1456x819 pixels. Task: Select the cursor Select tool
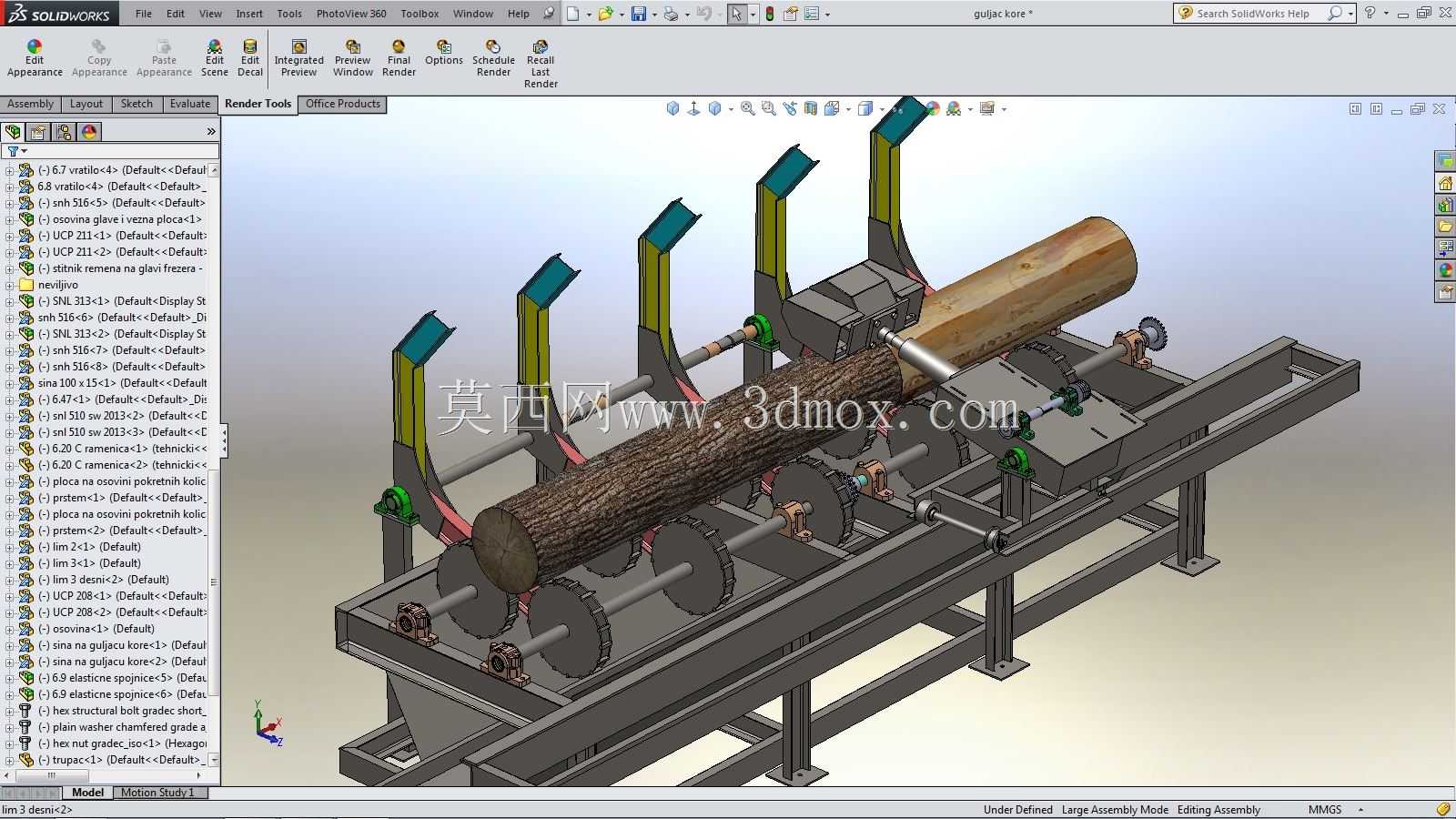tap(737, 14)
